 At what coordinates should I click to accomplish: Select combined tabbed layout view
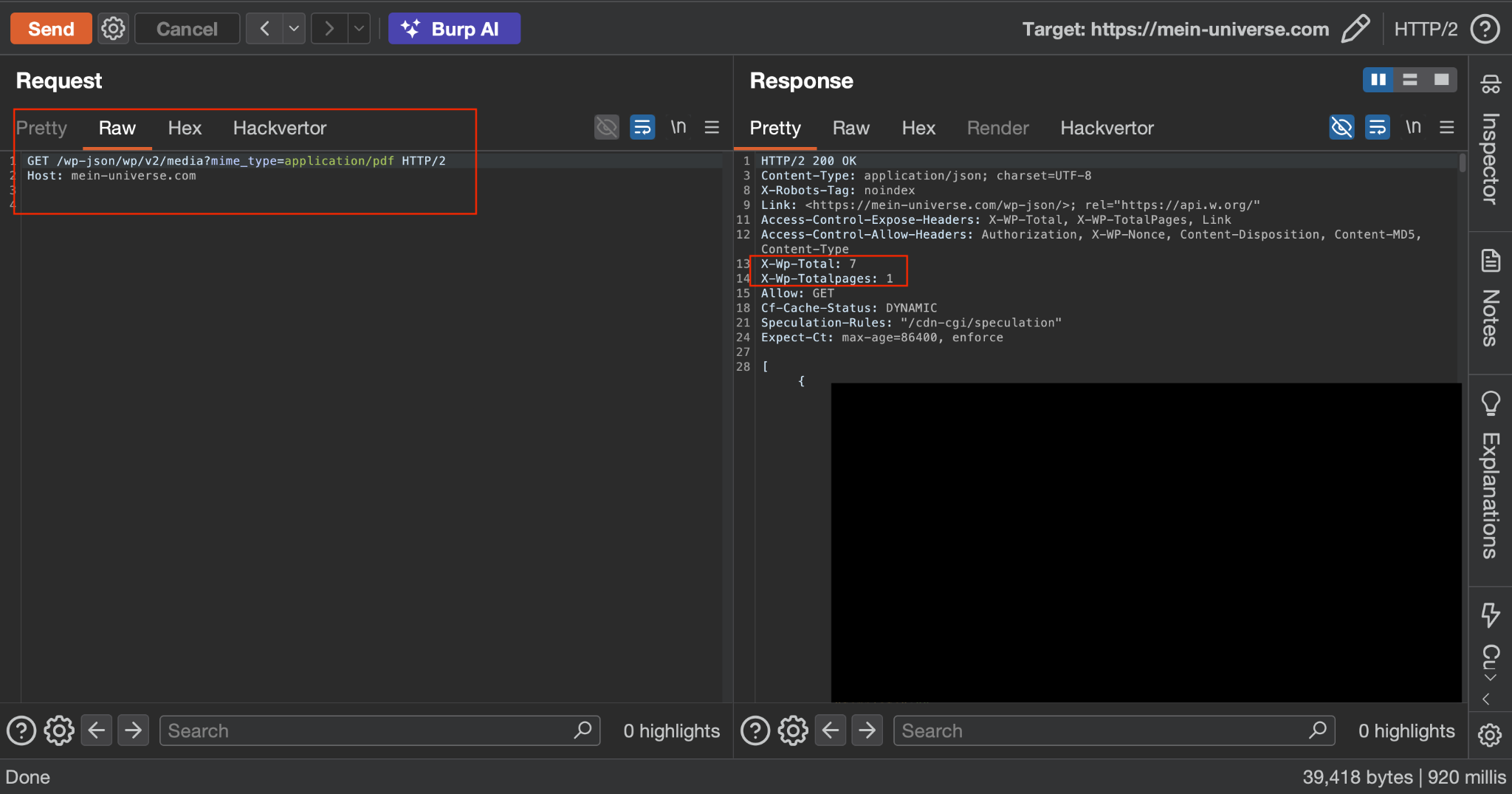tap(1442, 80)
